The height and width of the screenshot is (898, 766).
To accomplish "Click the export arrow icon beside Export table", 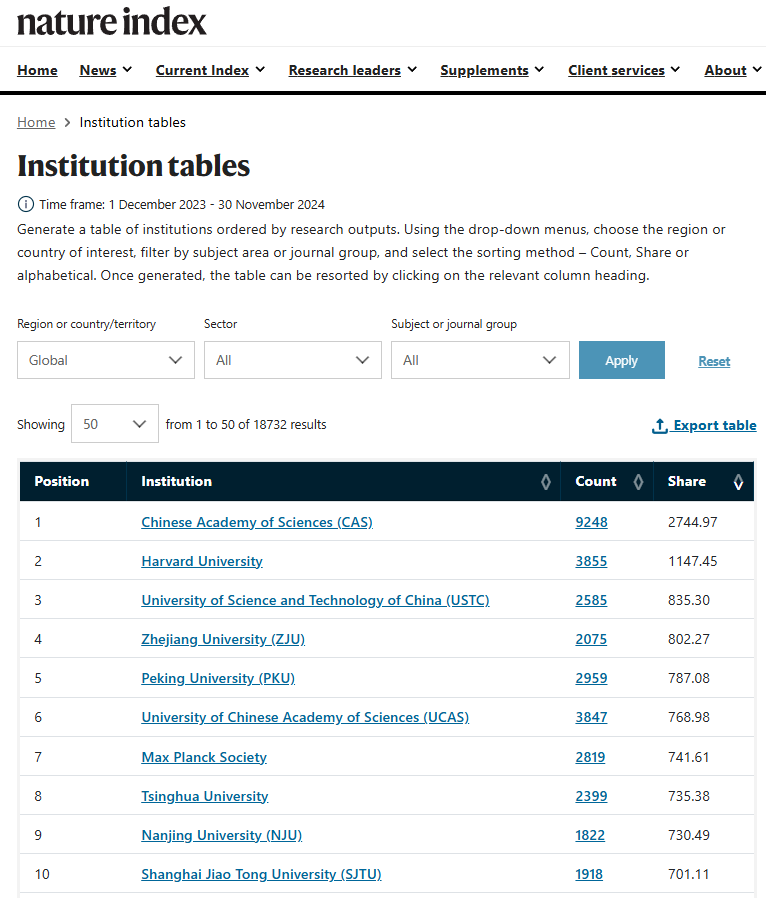I will point(659,425).
